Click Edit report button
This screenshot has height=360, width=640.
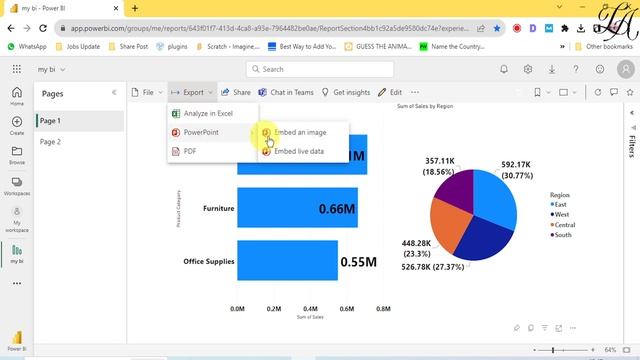tap(390, 92)
